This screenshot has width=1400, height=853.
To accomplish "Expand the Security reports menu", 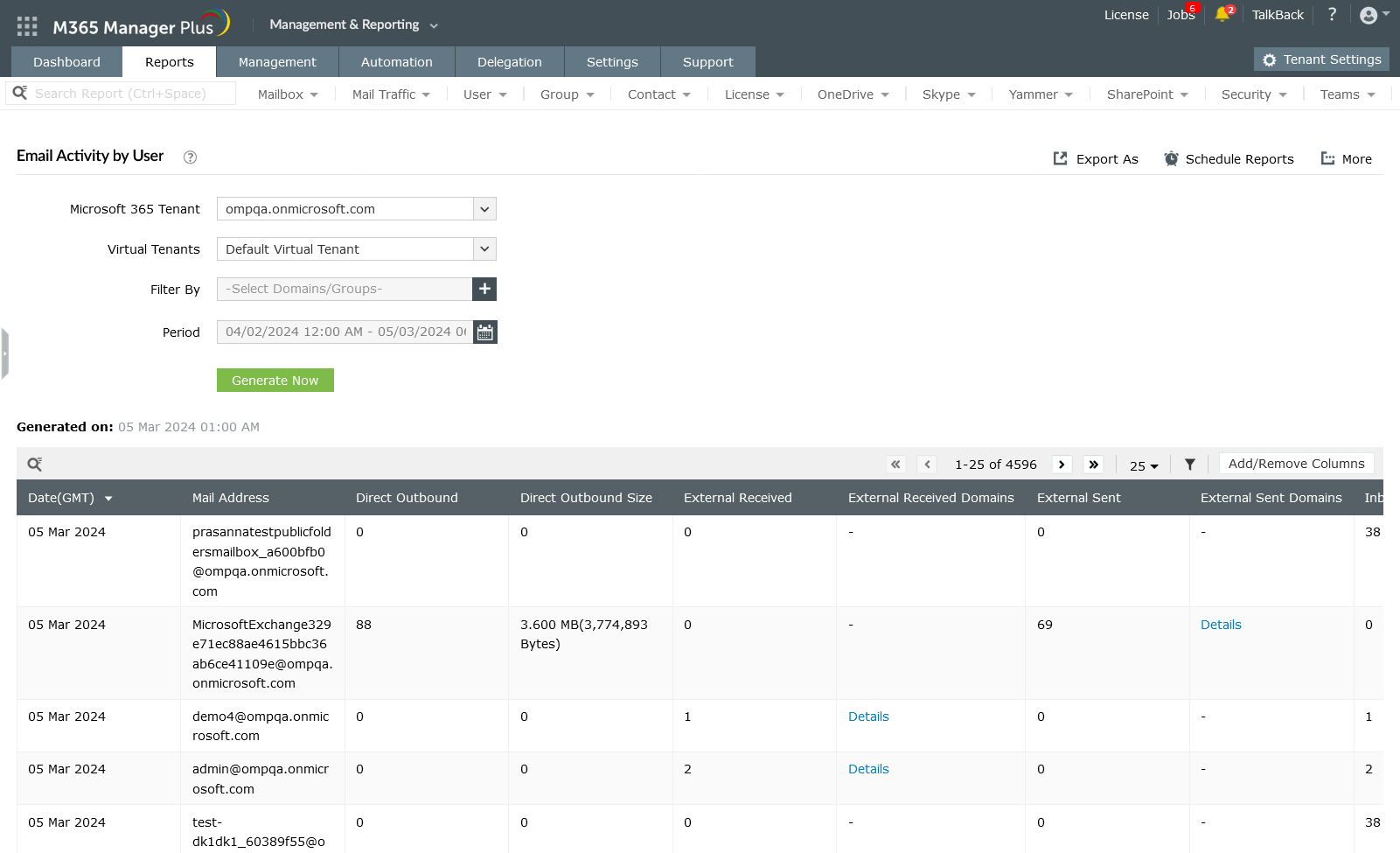I will coord(1254,94).
